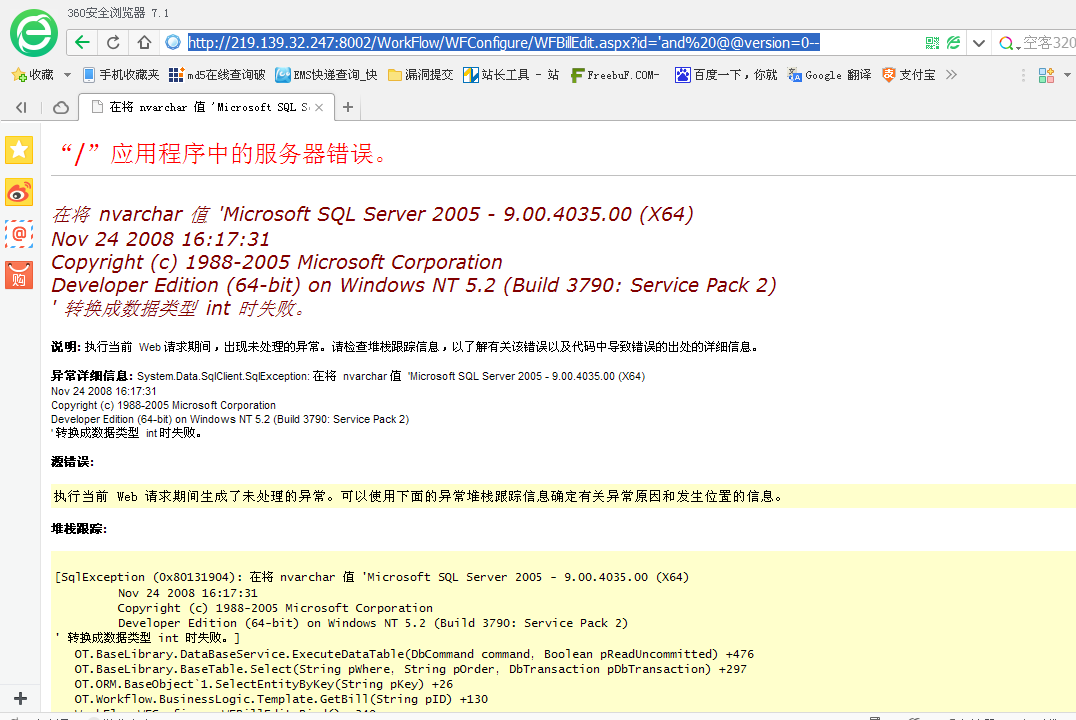The height and width of the screenshot is (720, 1076).
Task: Show more bookmarks with chevron
Action: [951, 75]
